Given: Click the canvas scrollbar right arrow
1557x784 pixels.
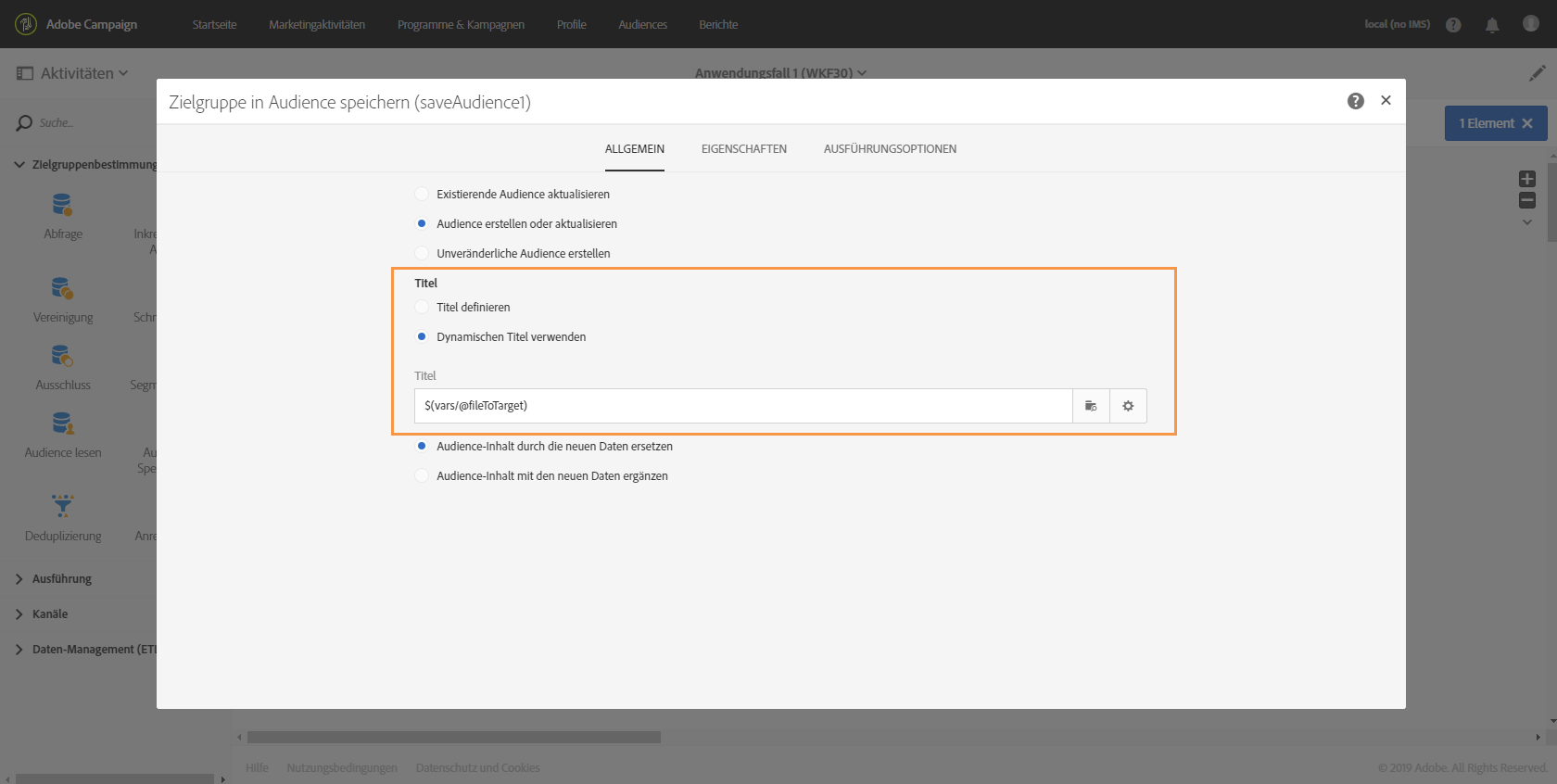Looking at the screenshot, I should coord(1538,738).
